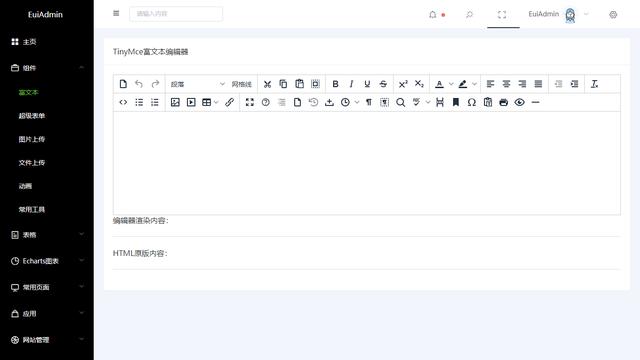The image size is (640, 360).
Task: Open find and replace
Action: coord(400,102)
